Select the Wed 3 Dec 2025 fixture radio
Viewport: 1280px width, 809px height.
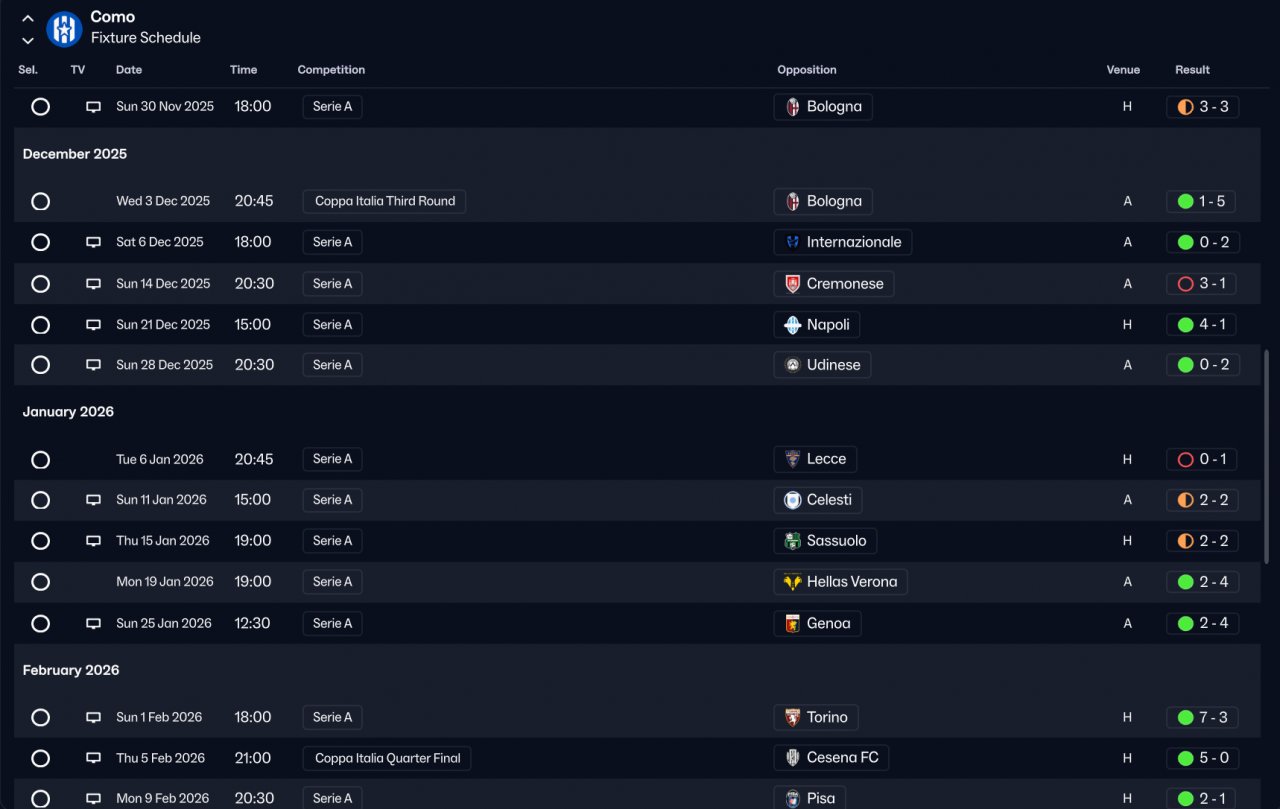pyautogui.click(x=40, y=201)
